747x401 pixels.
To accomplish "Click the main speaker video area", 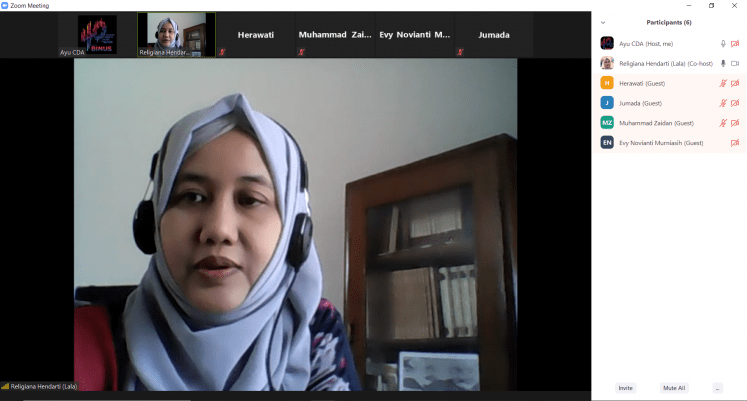I will pos(295,224).
